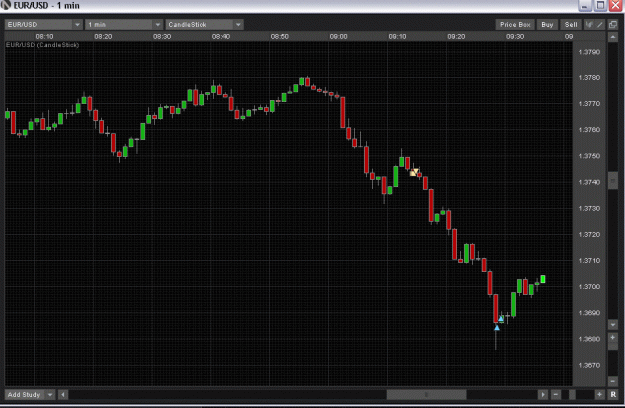
Task: Expand the Add Study dropdown arrow
Action: point(50,394)
